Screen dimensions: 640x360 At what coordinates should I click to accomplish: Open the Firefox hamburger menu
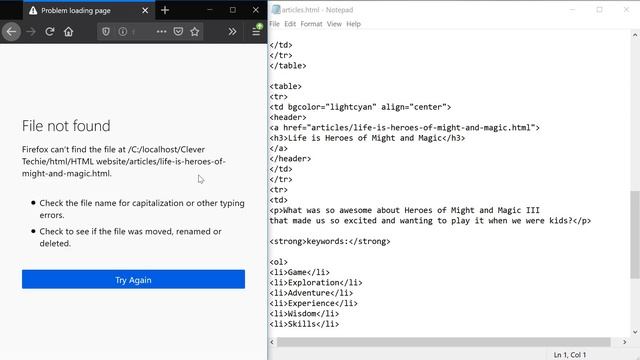[x=256, y=31]
